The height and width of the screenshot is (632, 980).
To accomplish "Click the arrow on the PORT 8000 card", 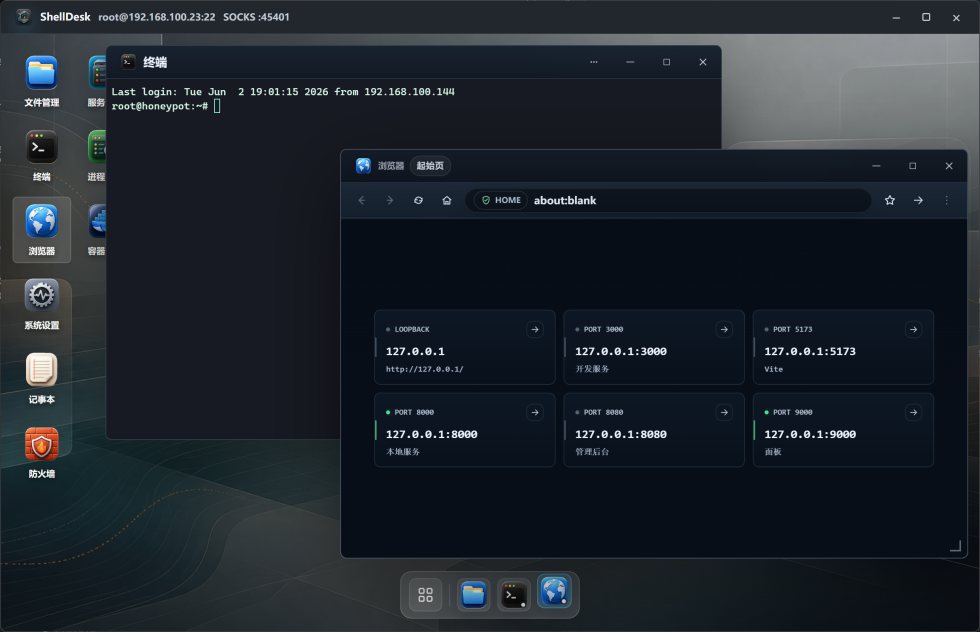I will (x=535, y=413).
